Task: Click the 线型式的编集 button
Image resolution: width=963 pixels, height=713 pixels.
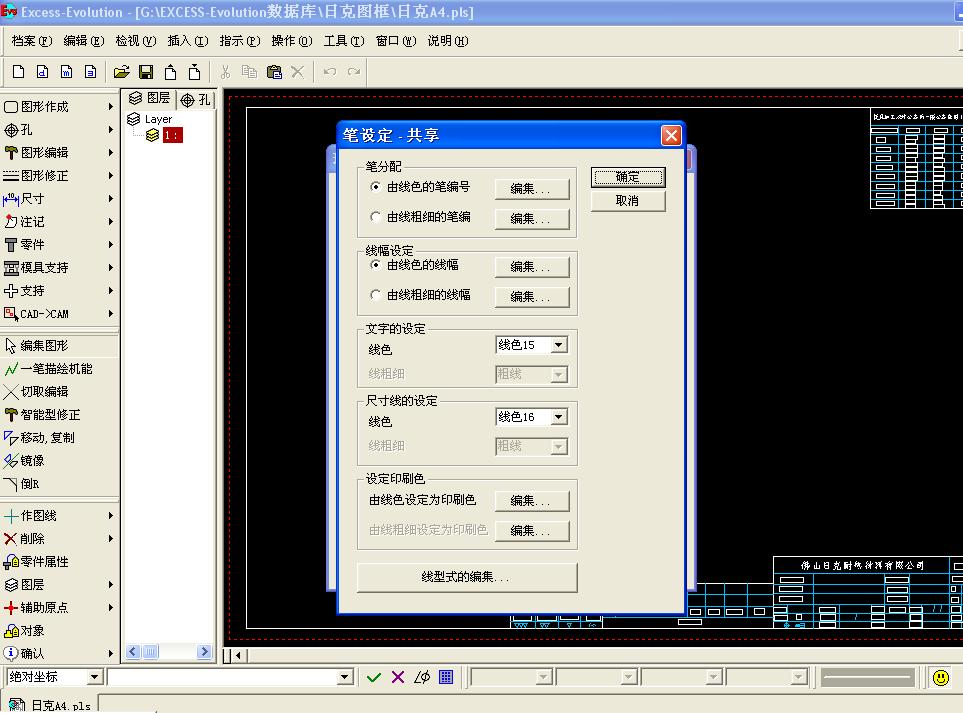Action: (467, 577)
